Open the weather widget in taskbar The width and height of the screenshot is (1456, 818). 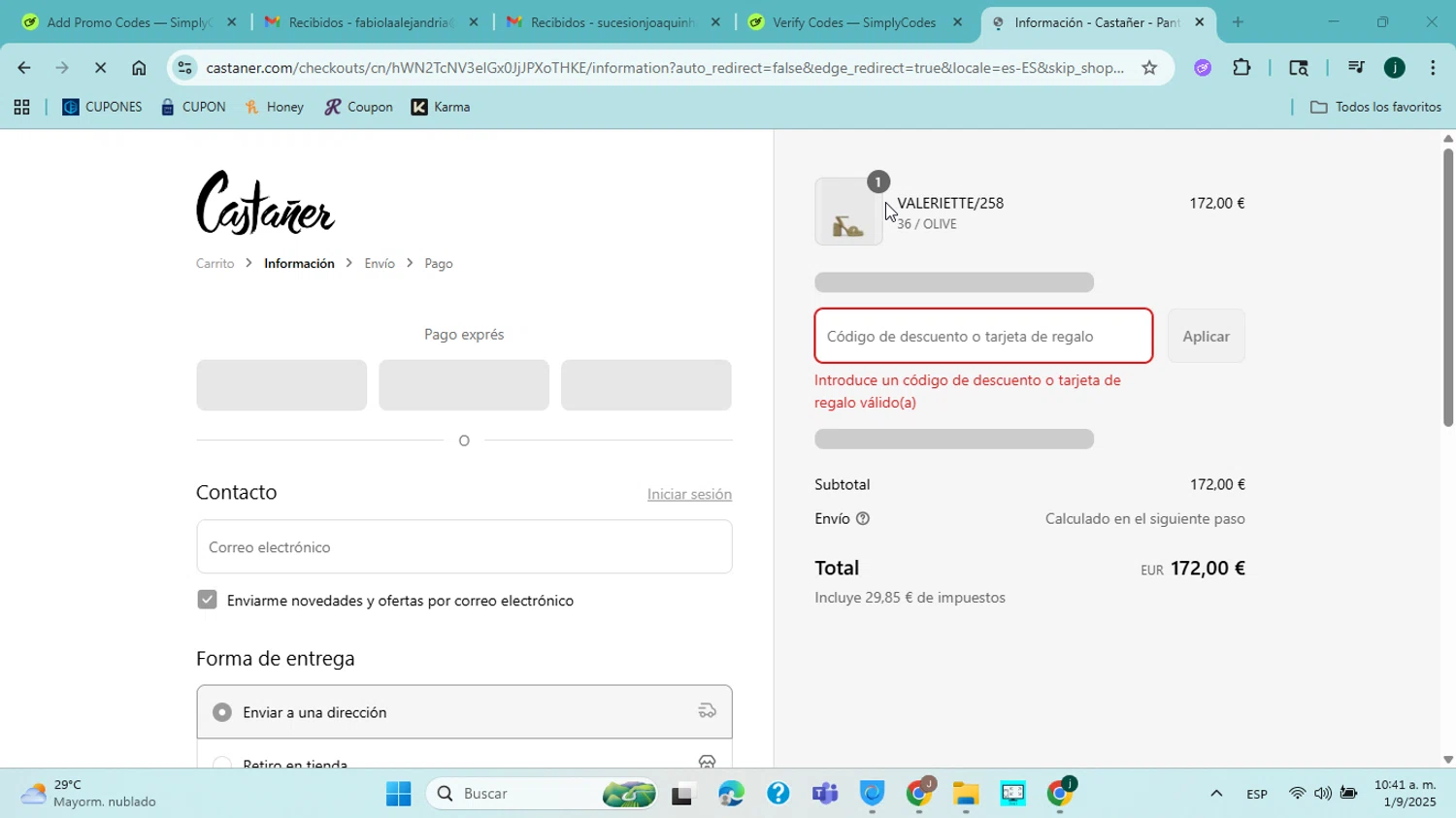[89, 794]
